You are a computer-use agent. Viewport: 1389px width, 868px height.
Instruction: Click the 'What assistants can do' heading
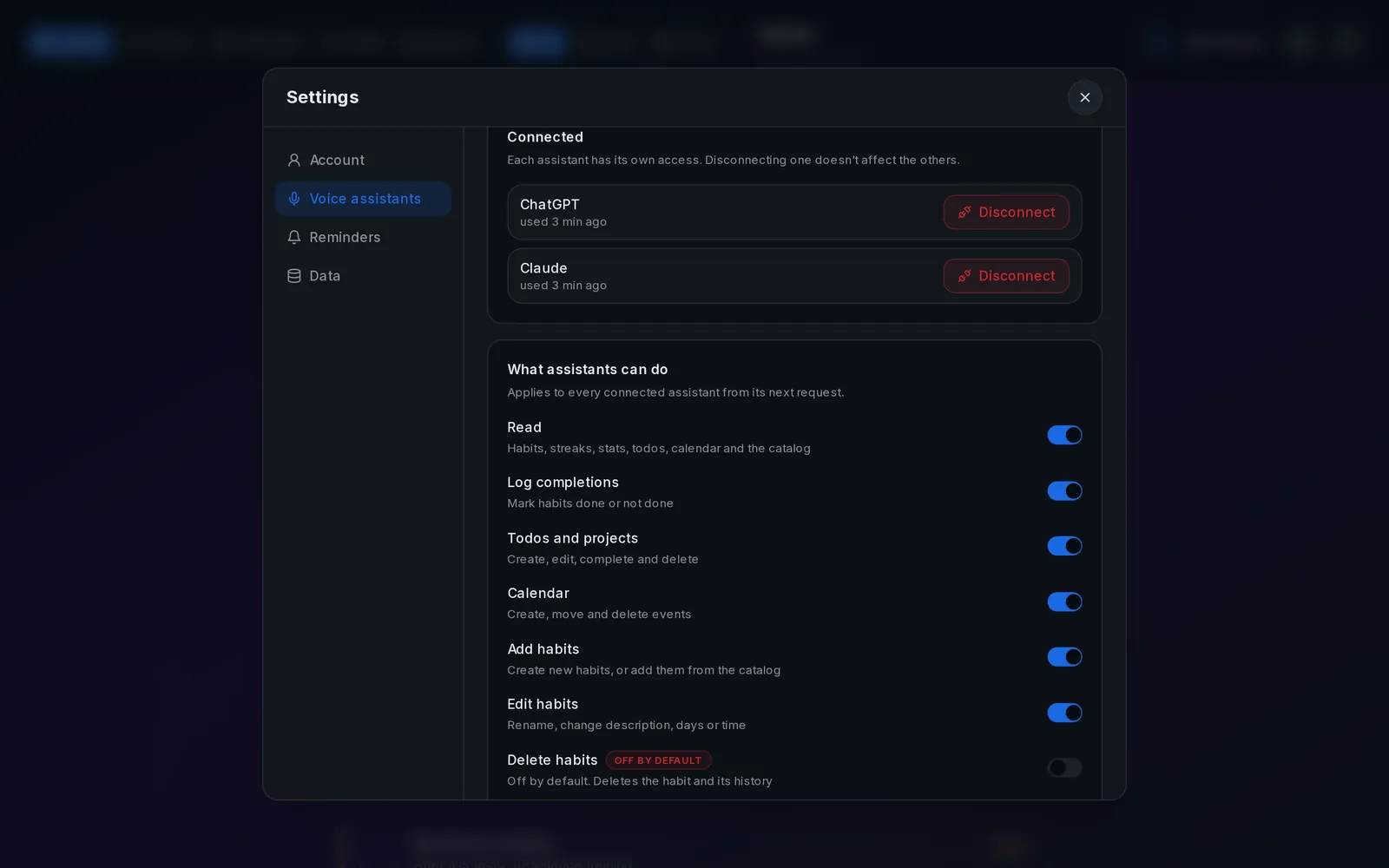pyautogui.click(x=588, y=370)
